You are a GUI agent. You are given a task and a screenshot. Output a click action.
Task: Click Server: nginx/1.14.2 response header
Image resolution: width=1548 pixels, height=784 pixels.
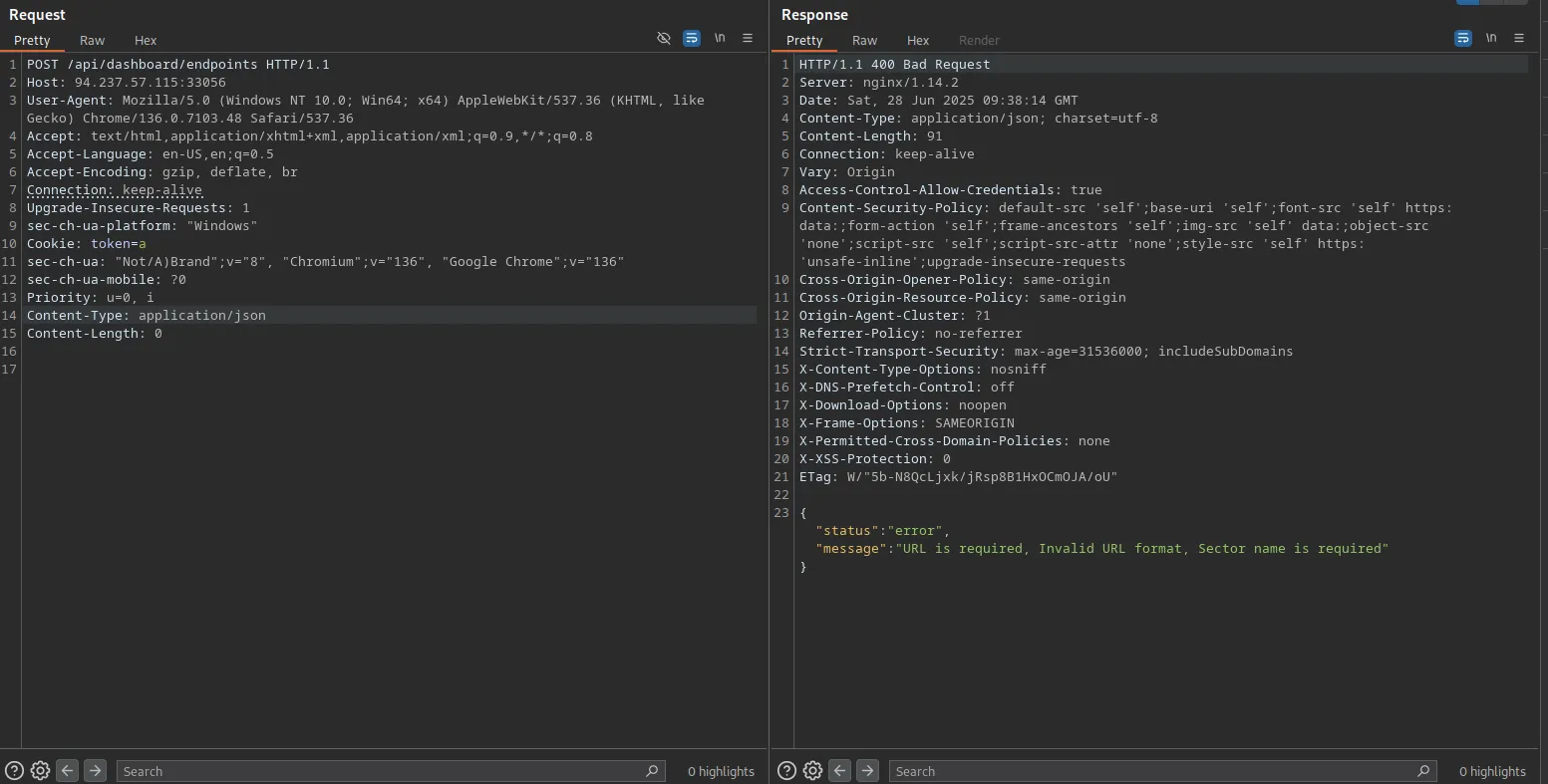click(879, 82)
